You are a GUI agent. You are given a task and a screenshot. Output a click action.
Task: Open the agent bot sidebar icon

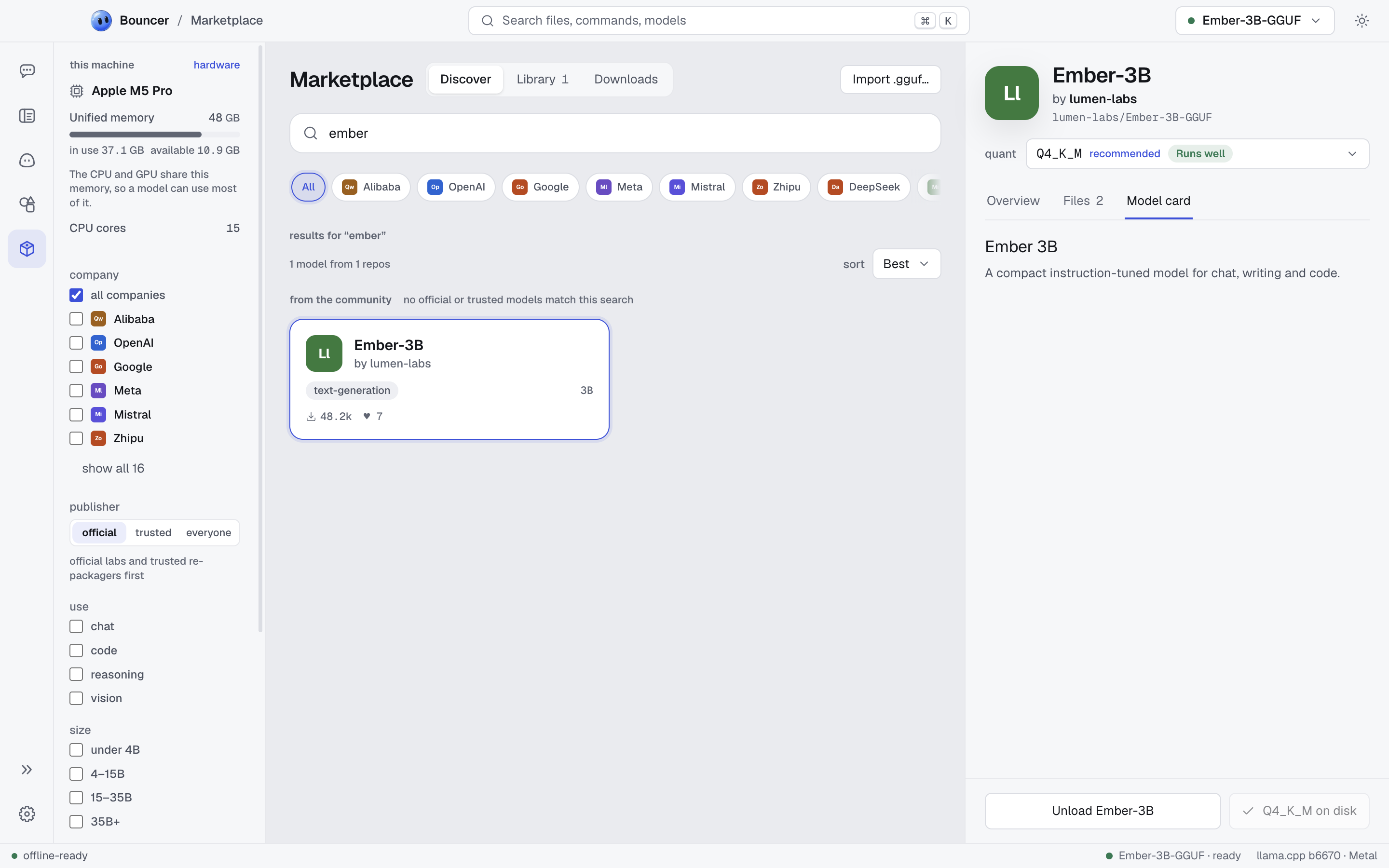point(27,160)
